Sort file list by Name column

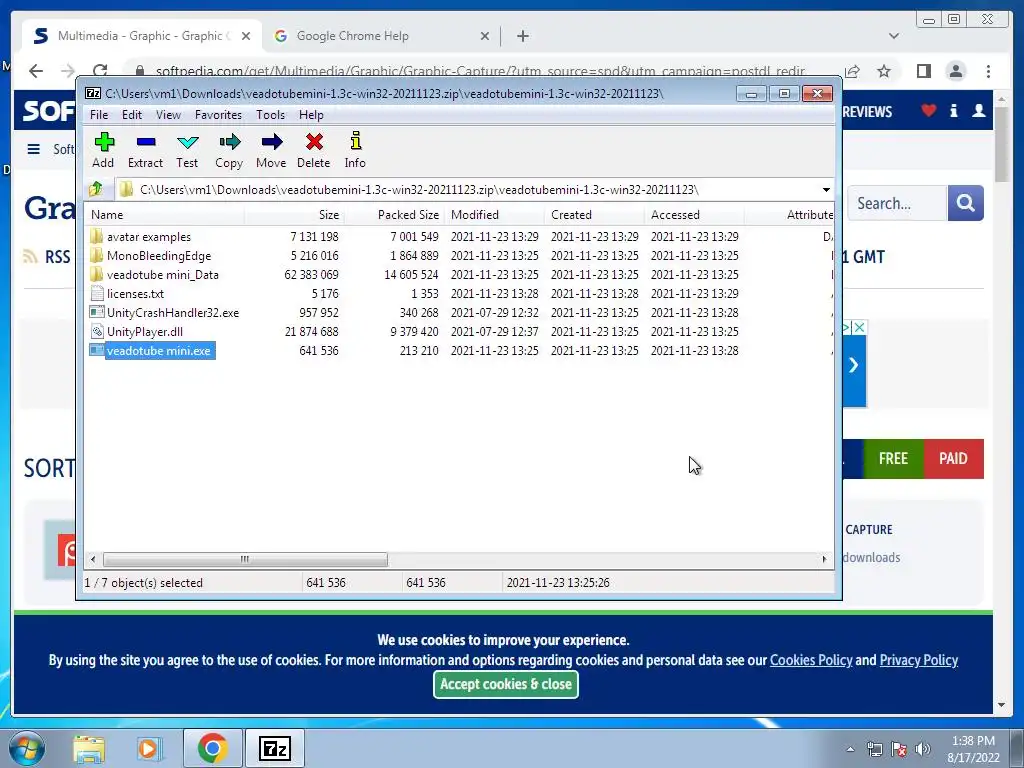165,215
